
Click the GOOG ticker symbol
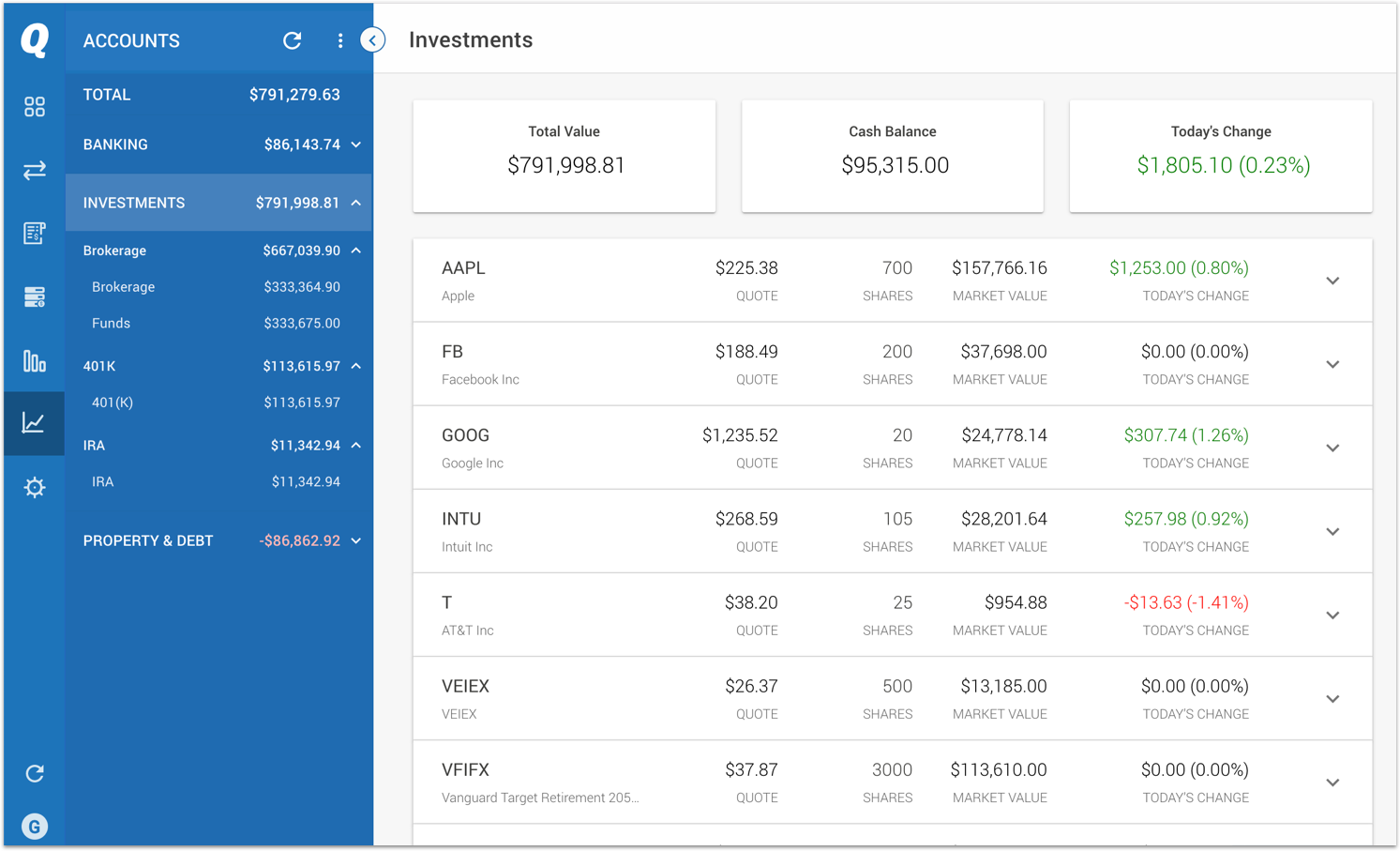pyautogui.click(x=466, y=435)
